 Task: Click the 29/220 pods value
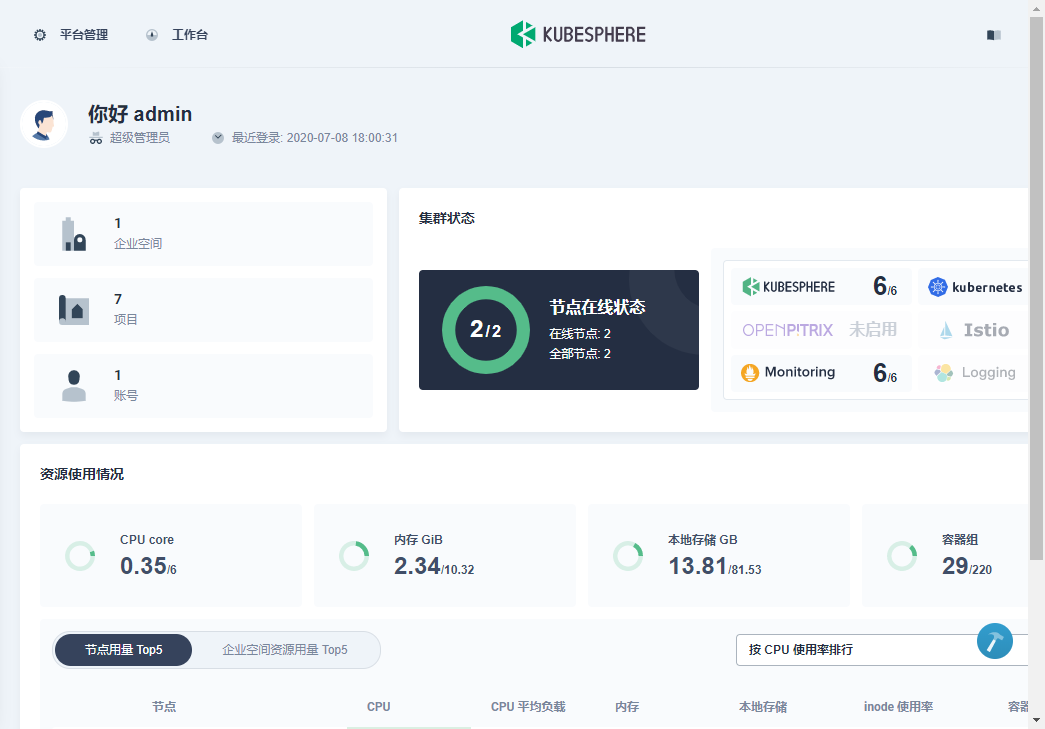pyautogui.click(x=966, y=566)
